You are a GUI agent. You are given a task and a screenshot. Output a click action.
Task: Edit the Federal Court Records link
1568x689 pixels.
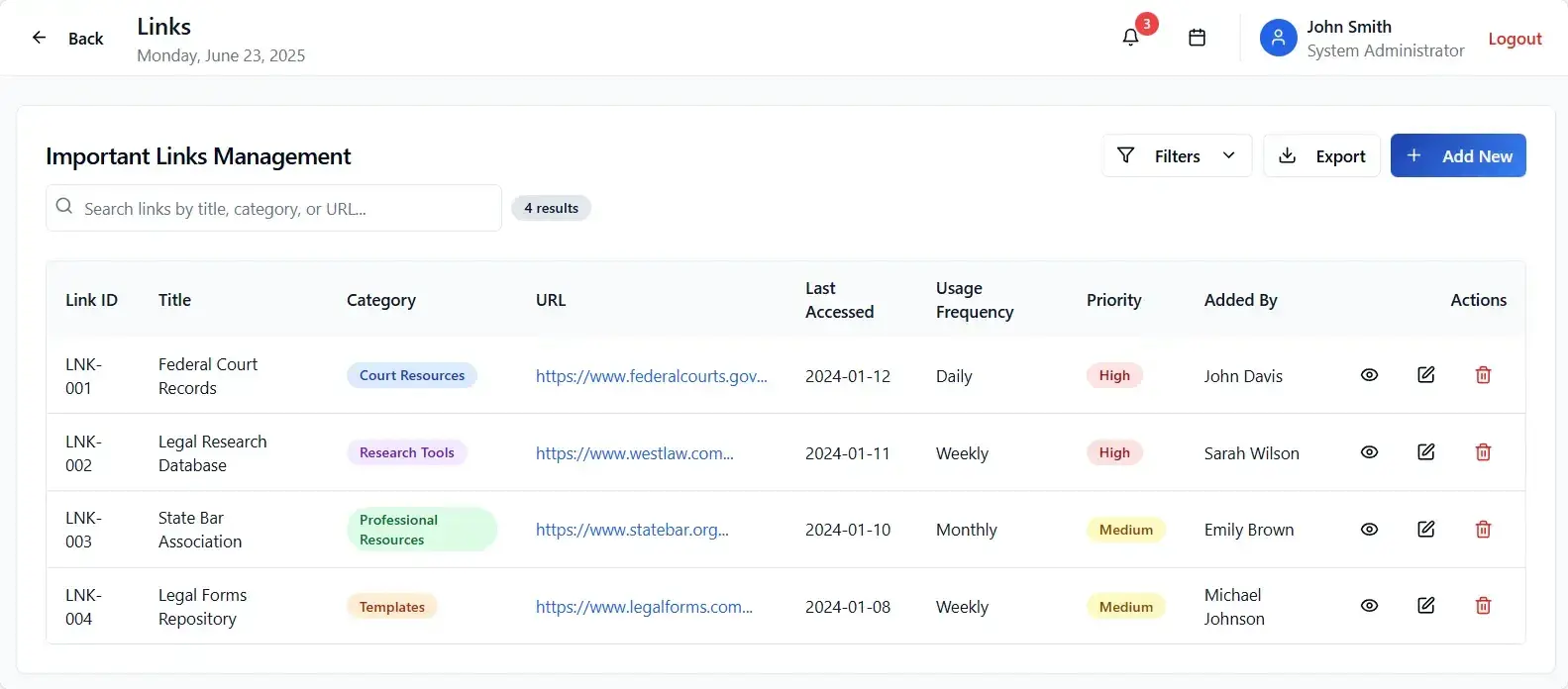click(x=1425, y=375)
